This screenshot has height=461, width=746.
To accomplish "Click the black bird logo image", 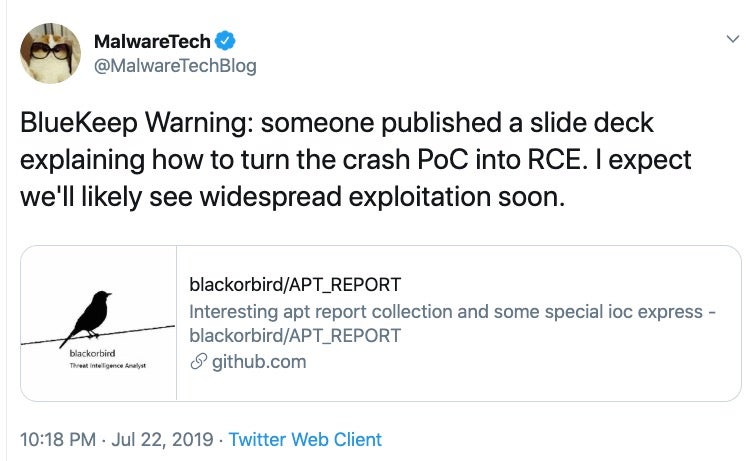I will click(88, 318).
